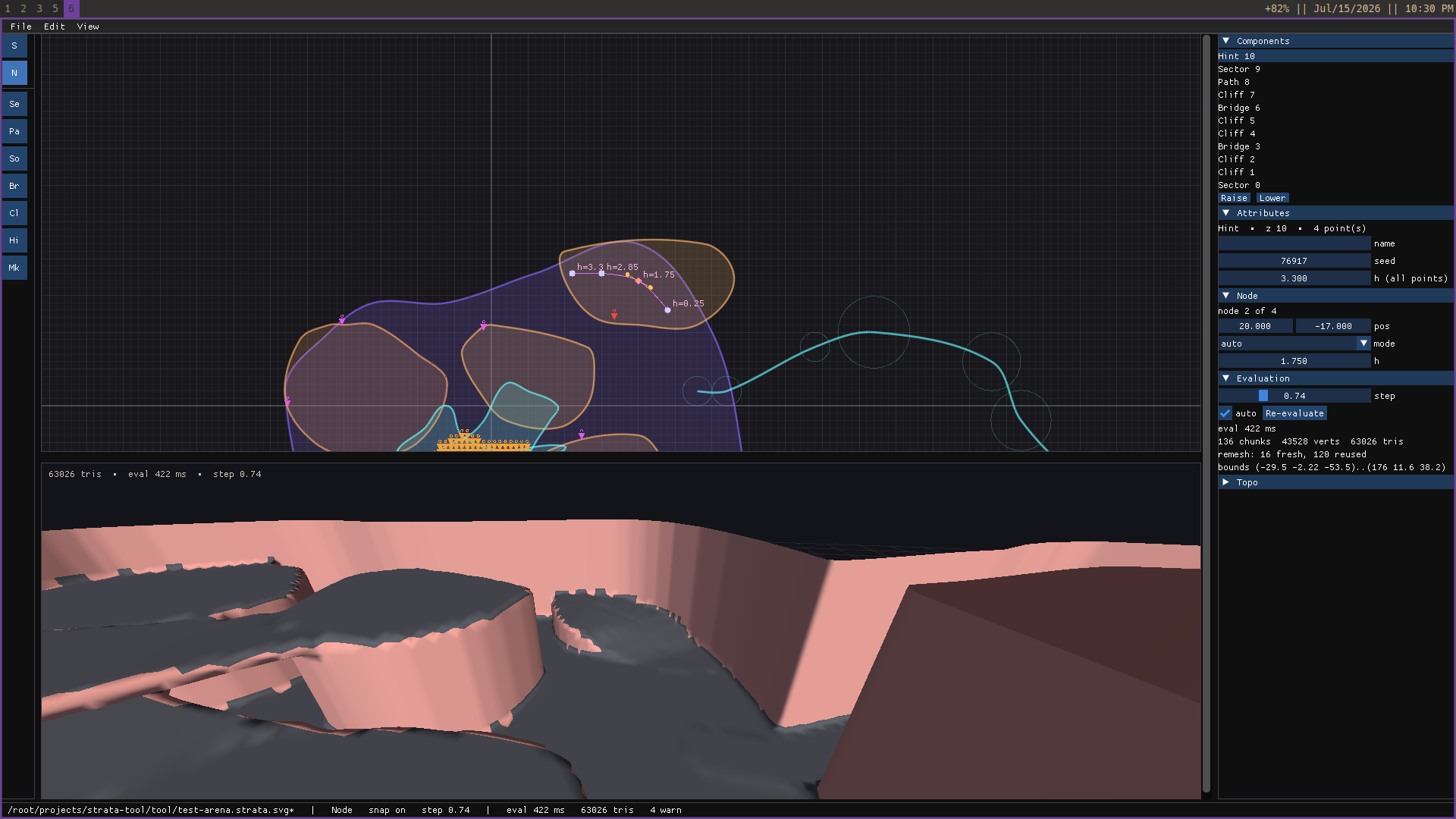1456x819 pixels.
Task: Select Cliff 7 component
Action: click(x=1335, y=95)
